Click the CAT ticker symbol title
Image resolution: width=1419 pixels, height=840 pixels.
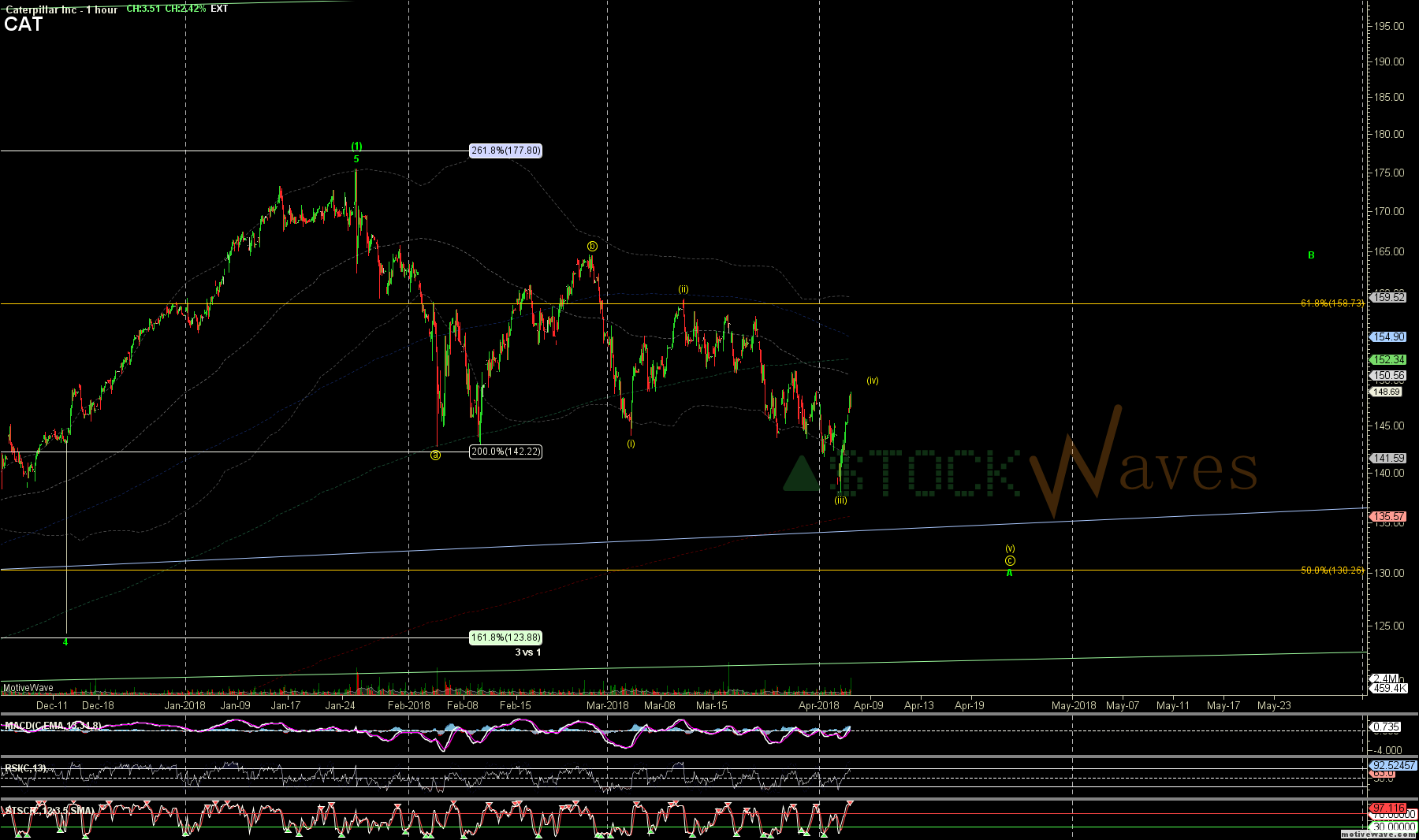pyautogui.click(x=23, y=24)
